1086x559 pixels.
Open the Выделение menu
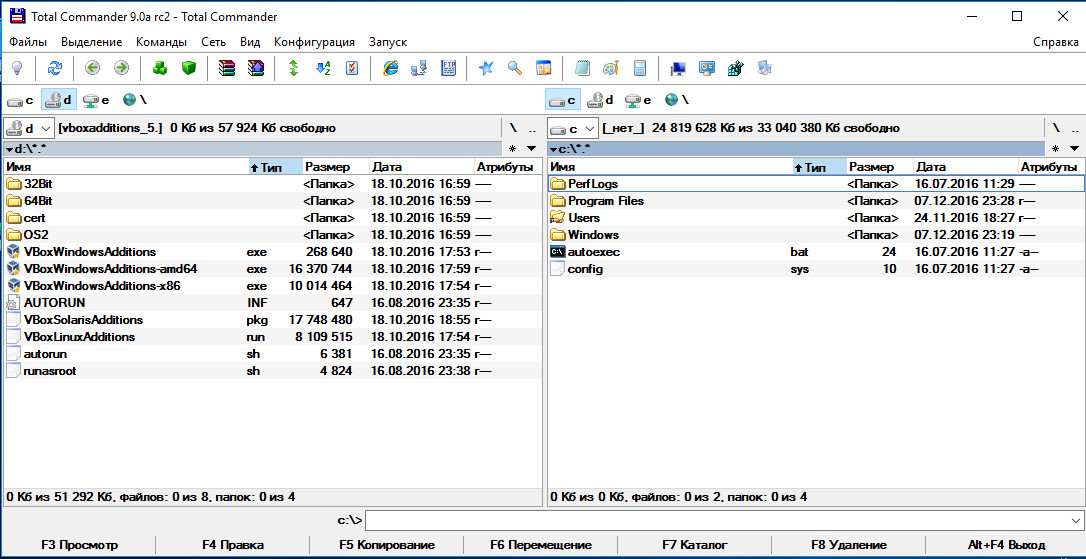[91, 42]
